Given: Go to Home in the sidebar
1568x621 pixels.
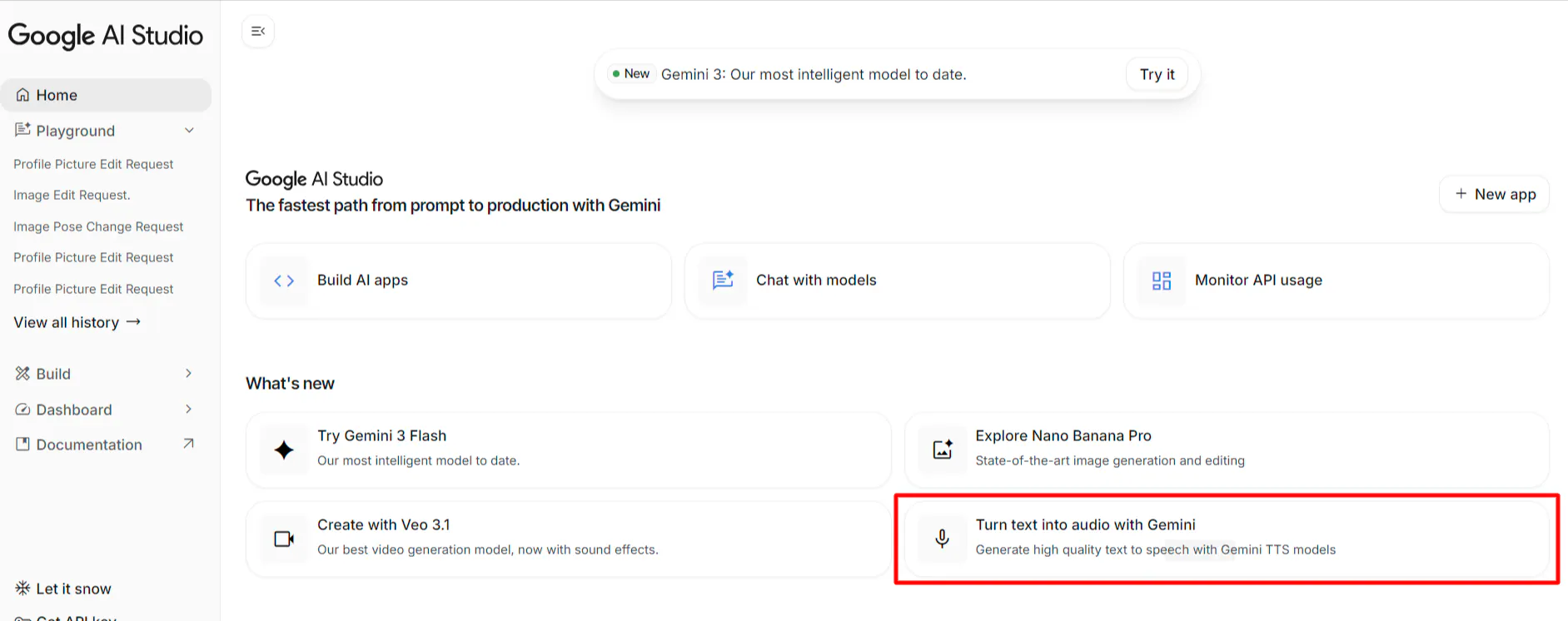Looking at the screenshot, I should (x=57, y=96).
